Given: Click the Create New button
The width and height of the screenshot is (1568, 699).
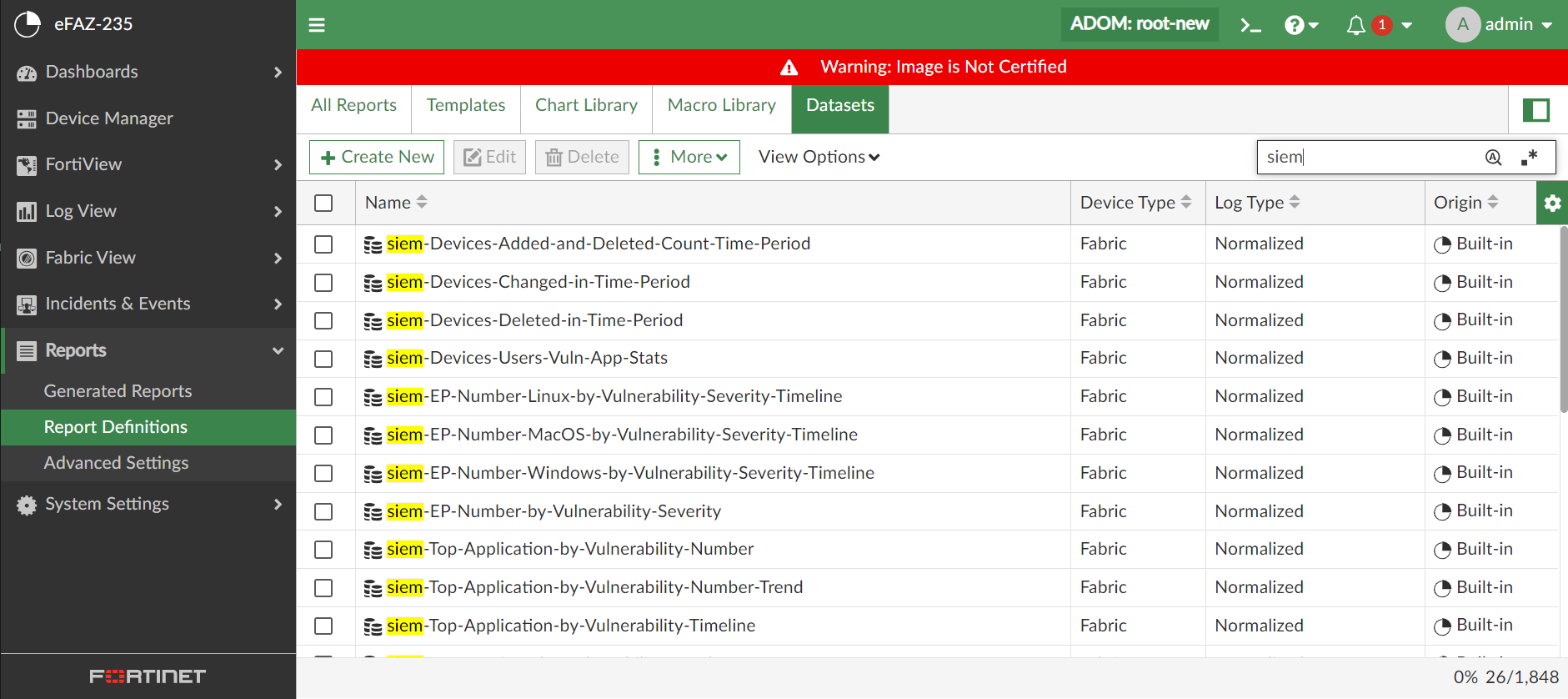Looking at the screenshot, I should pyautogui.click(x=377, y=157).
